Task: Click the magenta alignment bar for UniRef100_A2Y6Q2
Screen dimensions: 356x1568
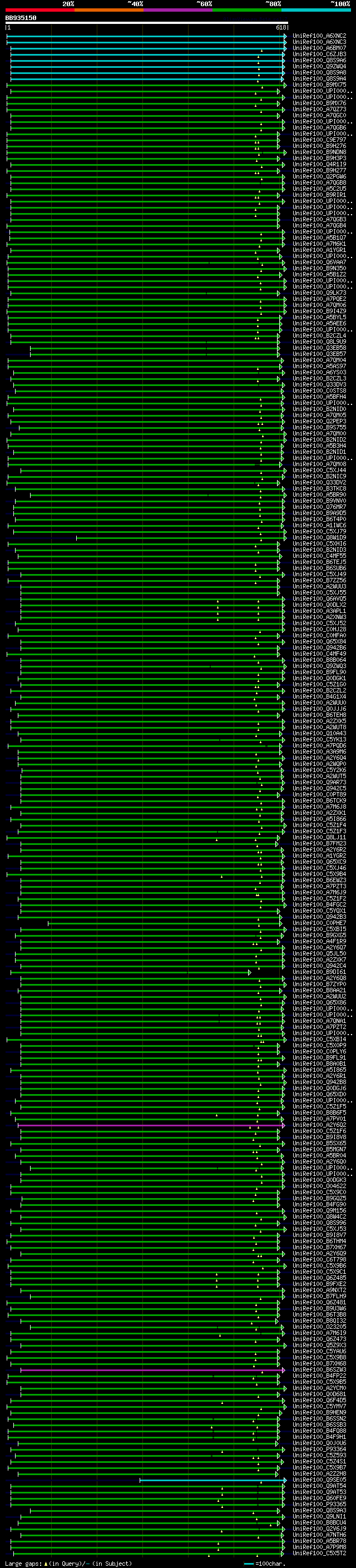Action: point(152,1125)
